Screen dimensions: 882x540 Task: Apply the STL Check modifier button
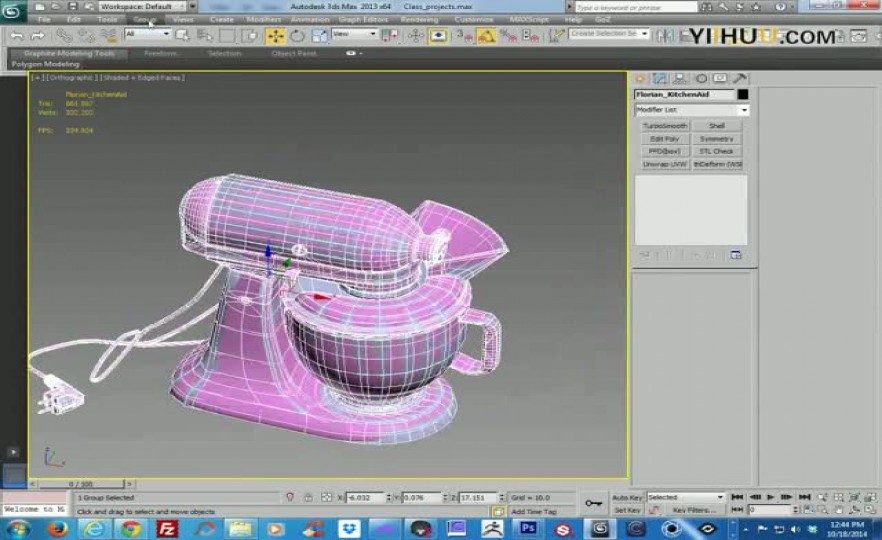717,151
